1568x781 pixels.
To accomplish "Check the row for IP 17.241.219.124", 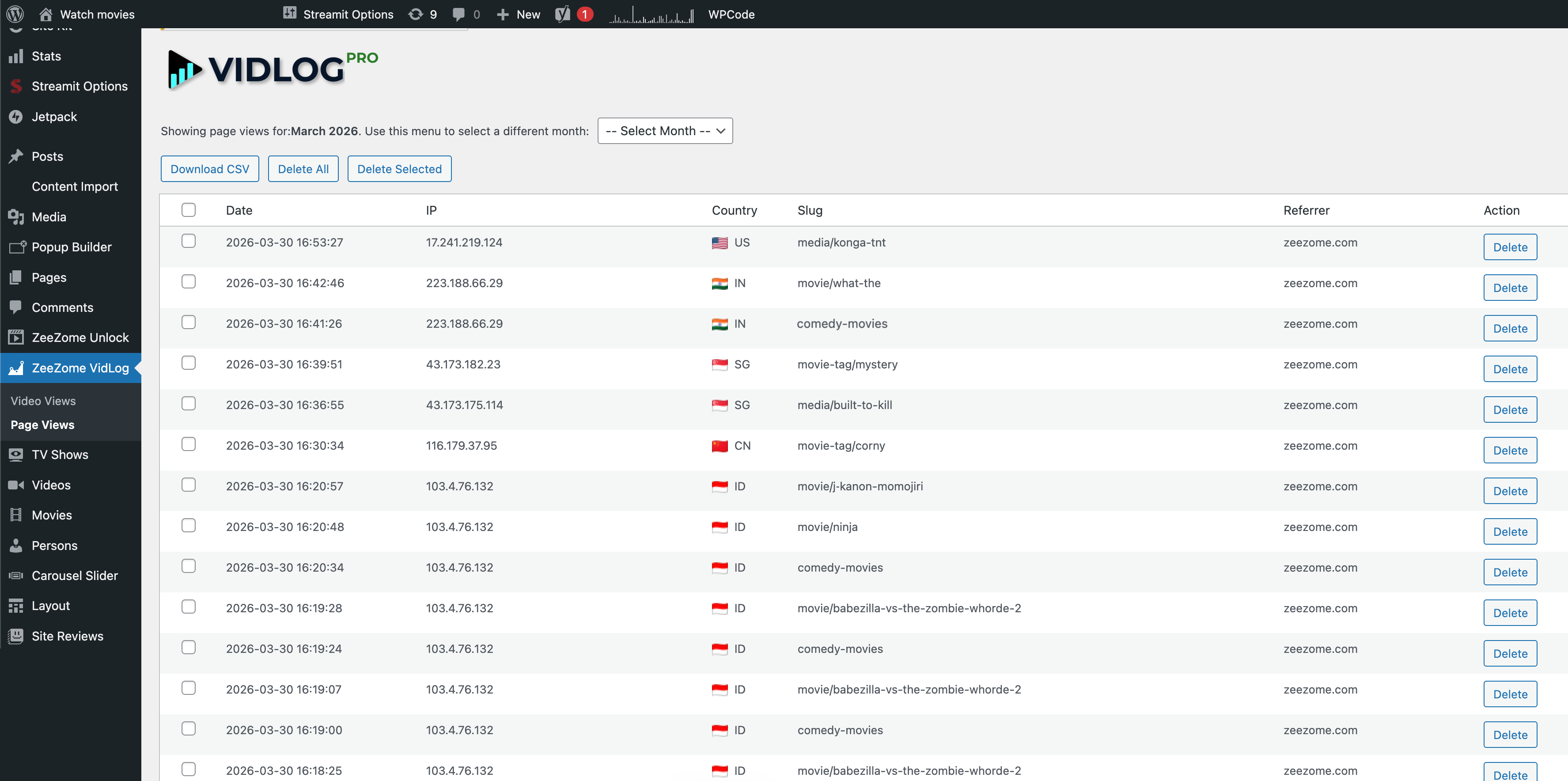I will 188,241.
